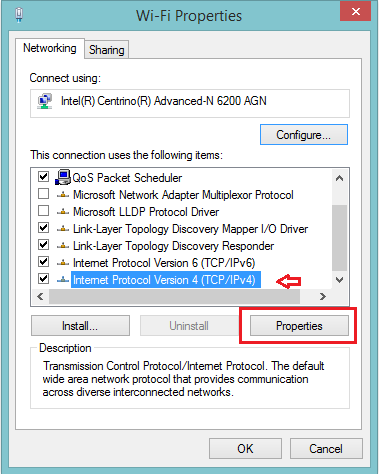Click the Internet Protocol Version 4 protocol icon
Viewport: 379px width, 474px height.
coord(63,280)
